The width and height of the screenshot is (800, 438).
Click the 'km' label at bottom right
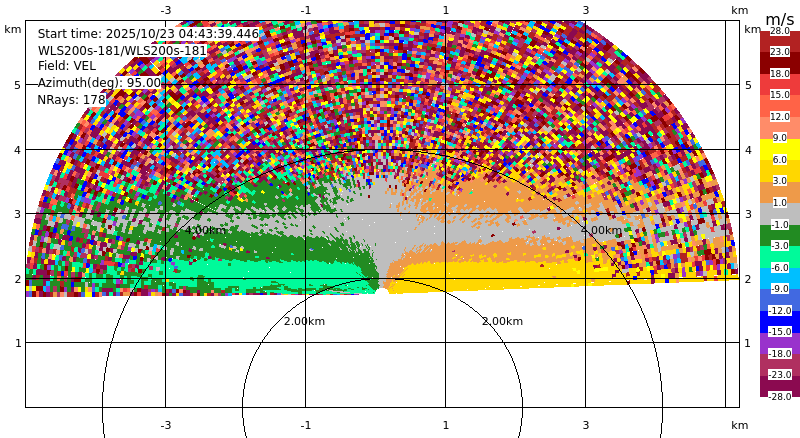[739, 425]
